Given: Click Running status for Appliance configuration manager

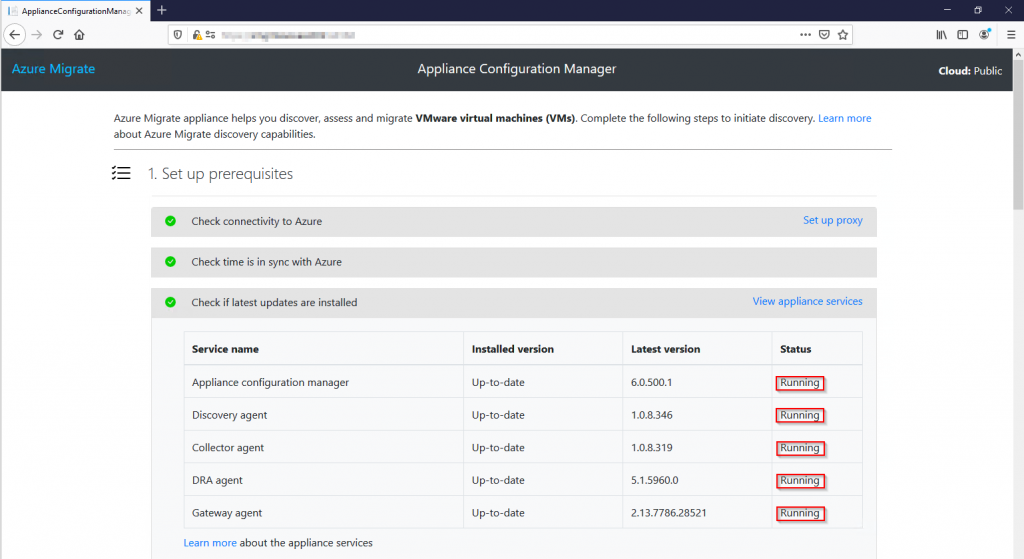Looking at the screenshot, I should pyautogui.click(x=799, y=383).
